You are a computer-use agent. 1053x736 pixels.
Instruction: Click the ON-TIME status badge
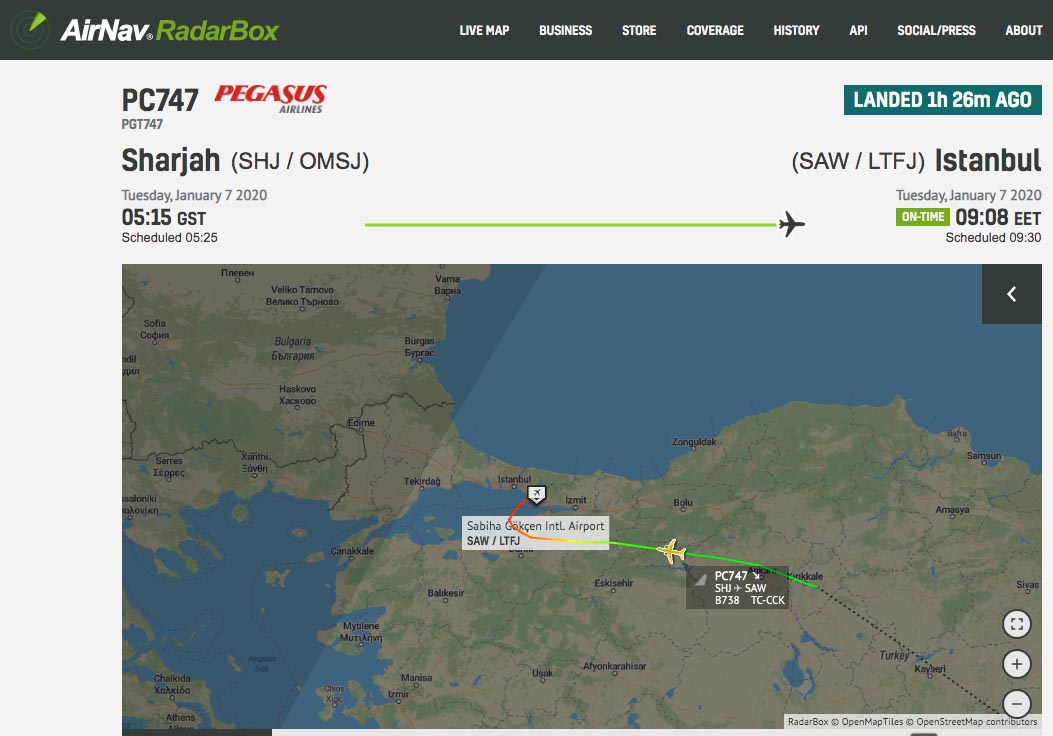pyautogui.click(x=923, y=217)
